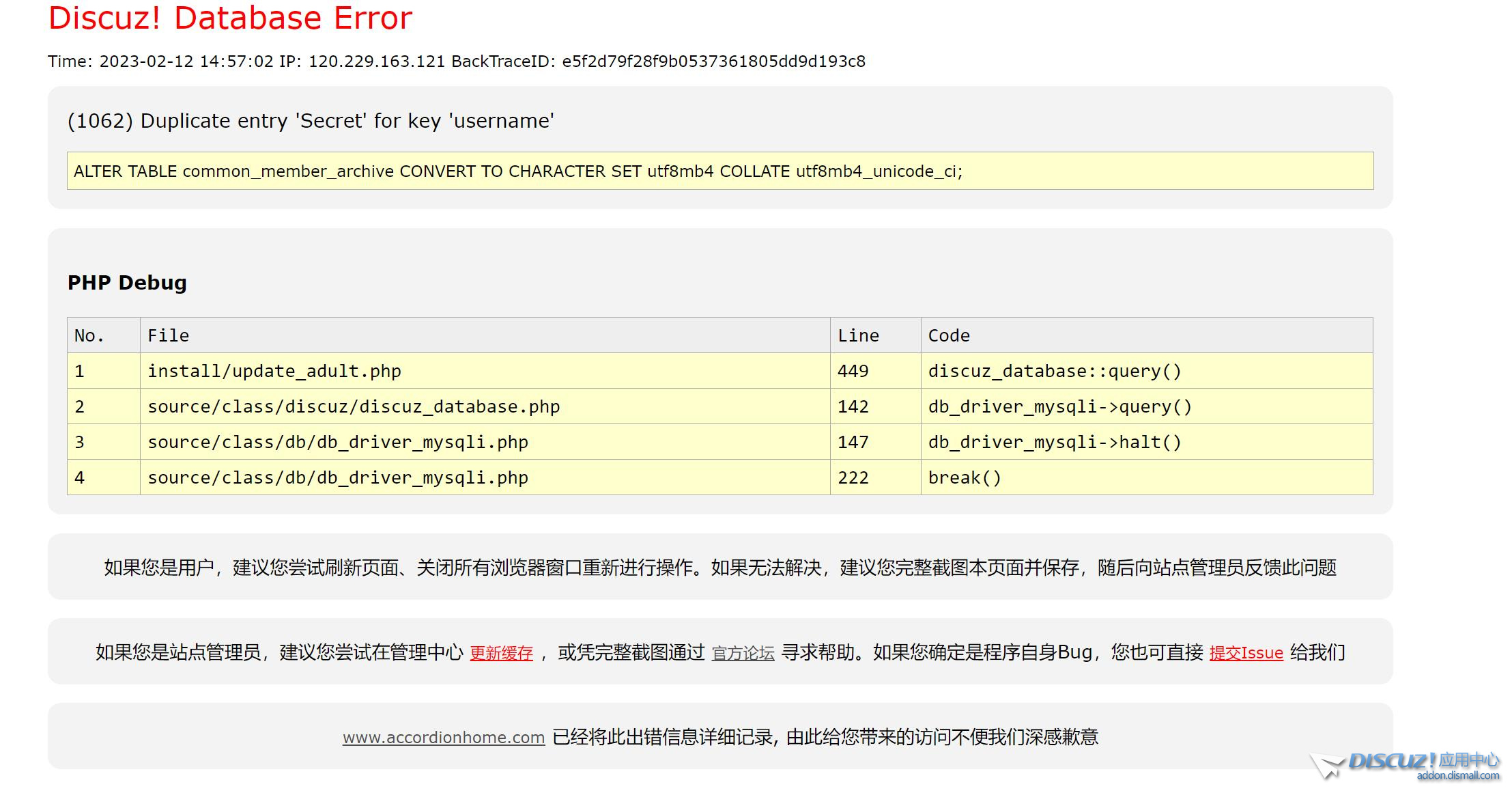Screen dimensions: 1512x793
Task: Click the db_driver_mysqli->halt() code cell
Action: pyautogui.click(x=1054, y=442)
